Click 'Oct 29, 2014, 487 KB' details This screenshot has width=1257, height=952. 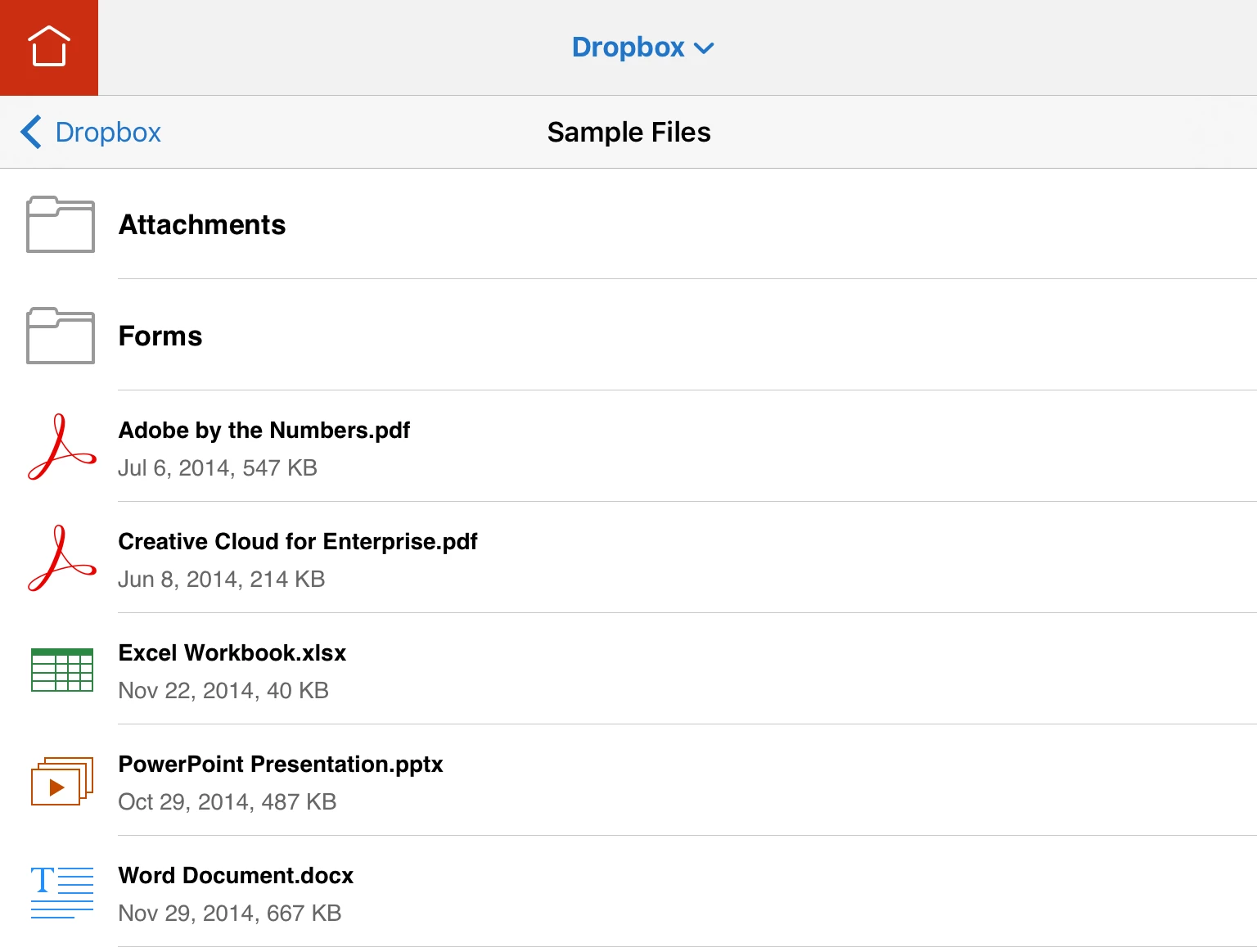point(228,801)
